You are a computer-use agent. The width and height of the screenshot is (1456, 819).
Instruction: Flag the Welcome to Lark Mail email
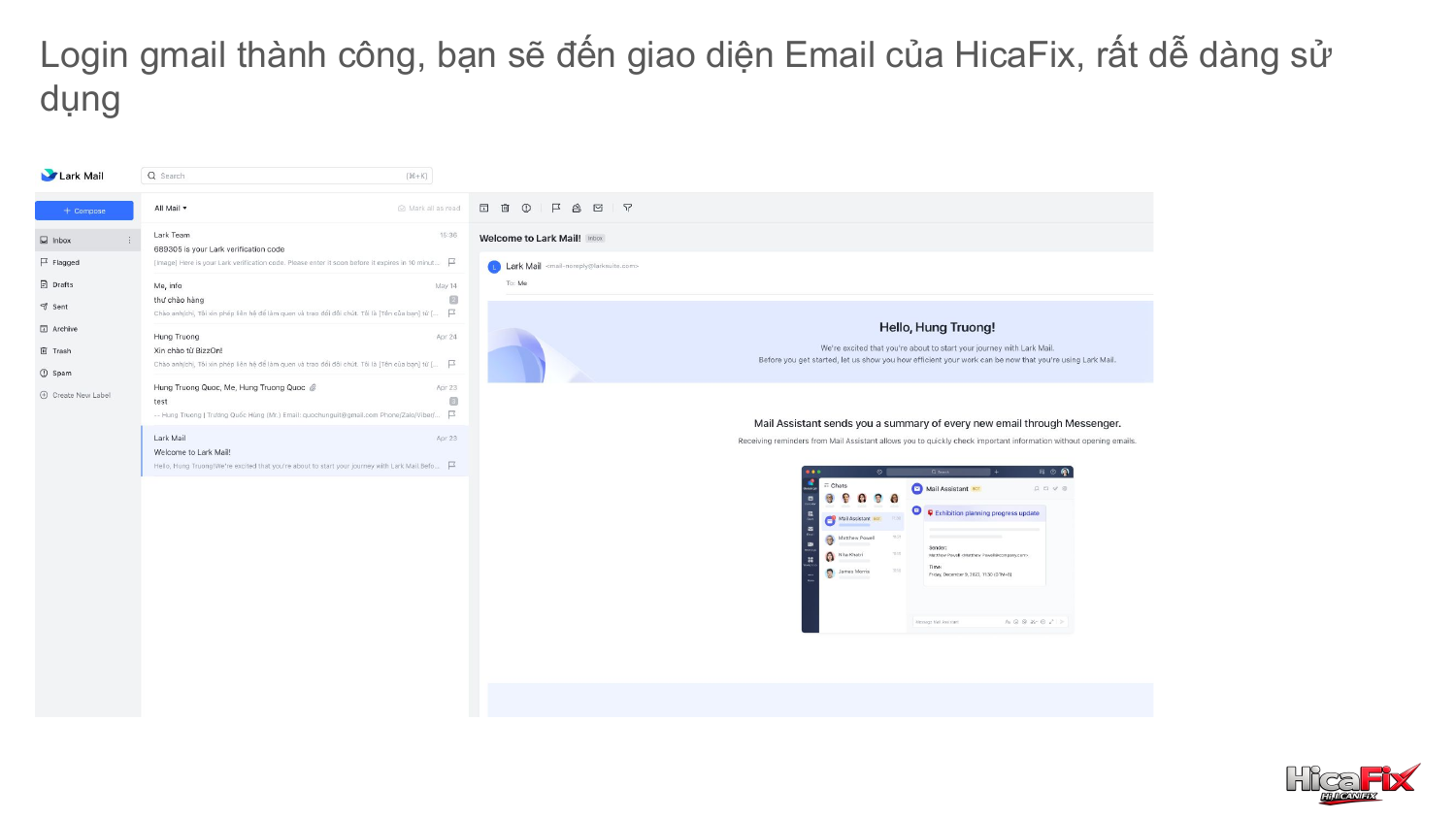tap(451, 465)
